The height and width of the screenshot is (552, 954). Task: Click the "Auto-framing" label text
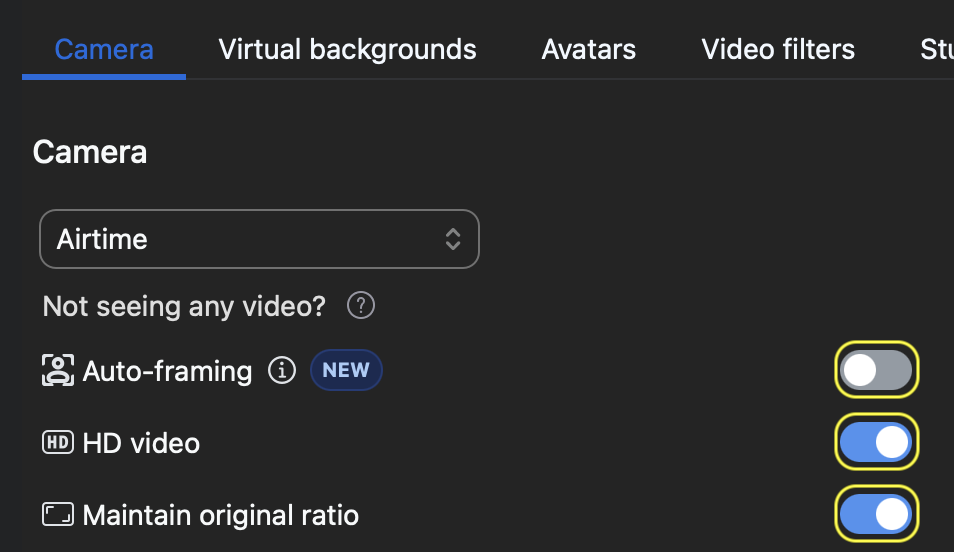tap(167, 372)
